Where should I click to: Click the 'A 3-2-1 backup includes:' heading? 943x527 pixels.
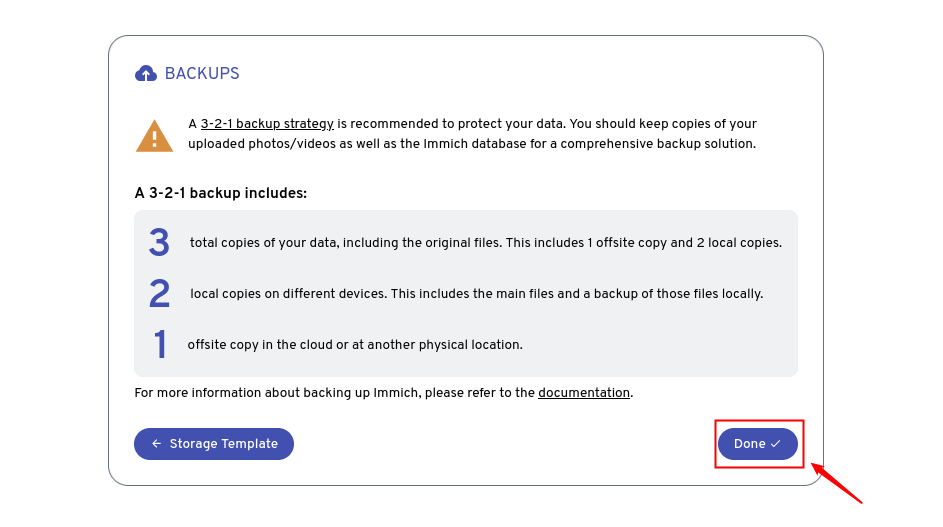click(x=221, y=193)
